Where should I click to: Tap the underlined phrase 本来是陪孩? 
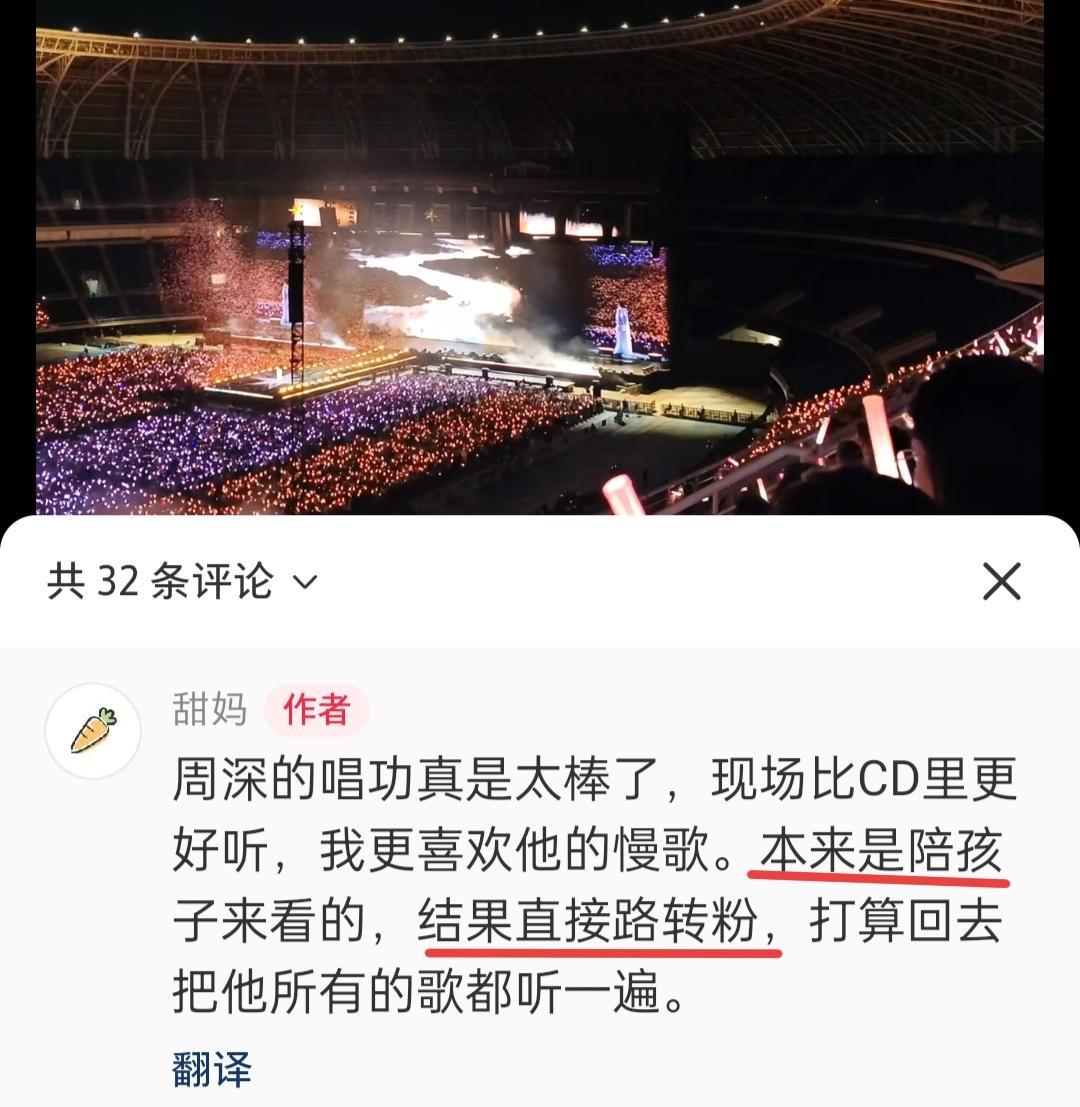pos(880,849)
